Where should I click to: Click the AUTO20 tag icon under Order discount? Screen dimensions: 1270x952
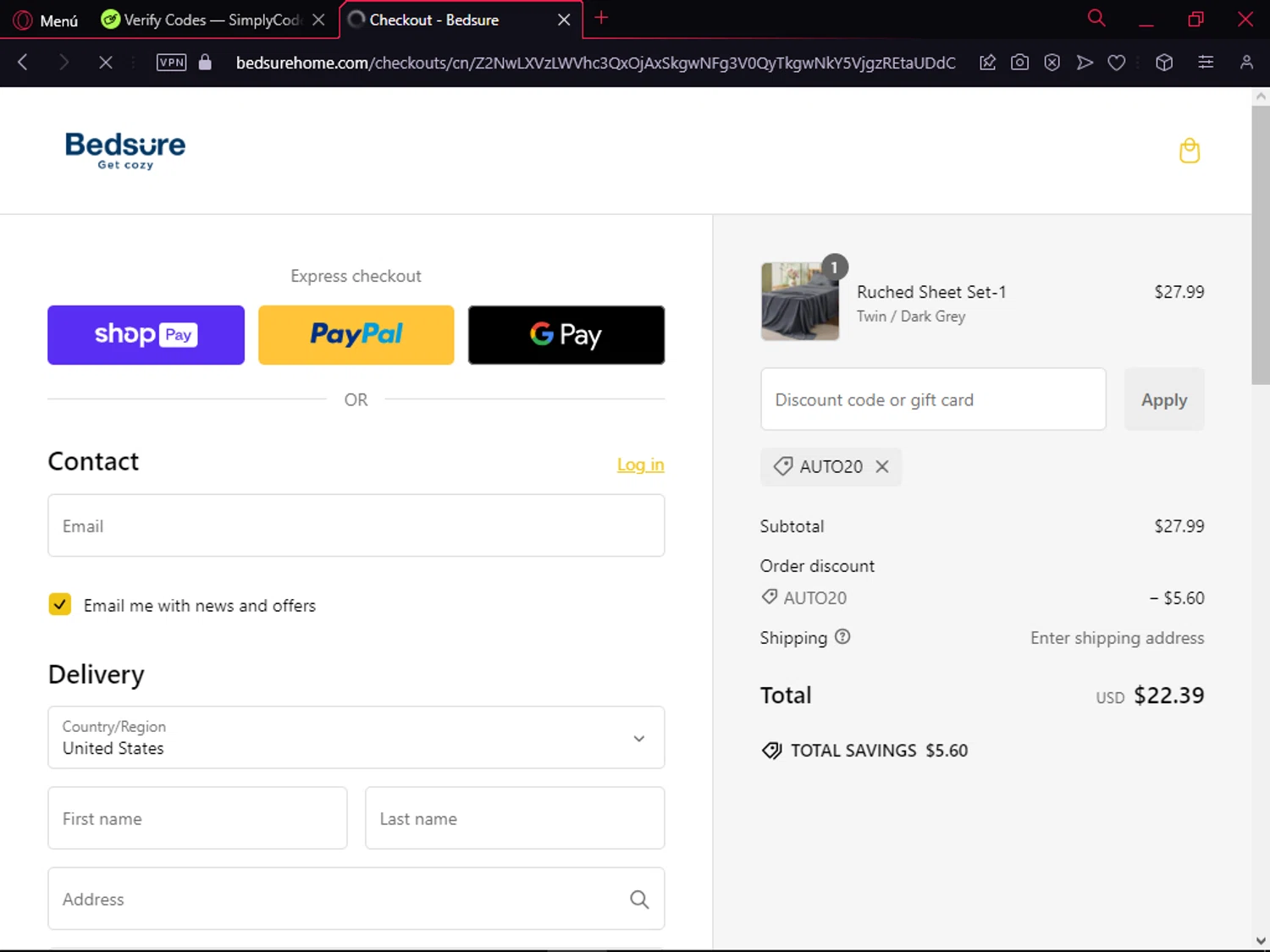coord(770,597)
